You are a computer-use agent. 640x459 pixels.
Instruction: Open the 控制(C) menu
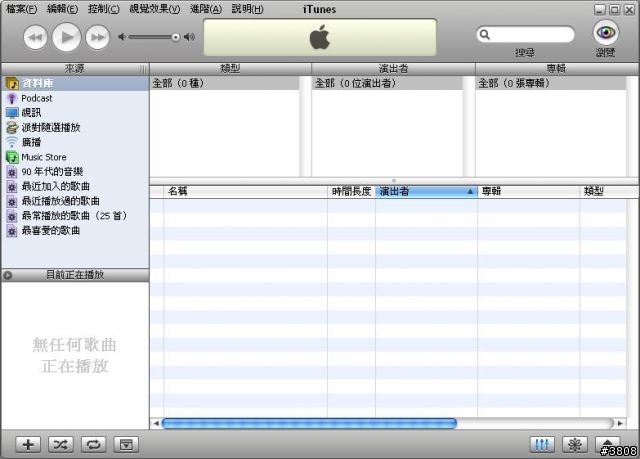104,9
